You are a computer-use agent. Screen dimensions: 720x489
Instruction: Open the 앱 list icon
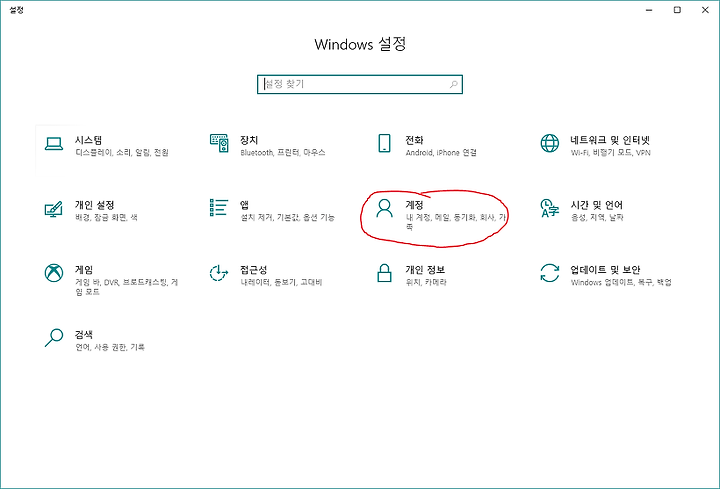pos(219,208)
